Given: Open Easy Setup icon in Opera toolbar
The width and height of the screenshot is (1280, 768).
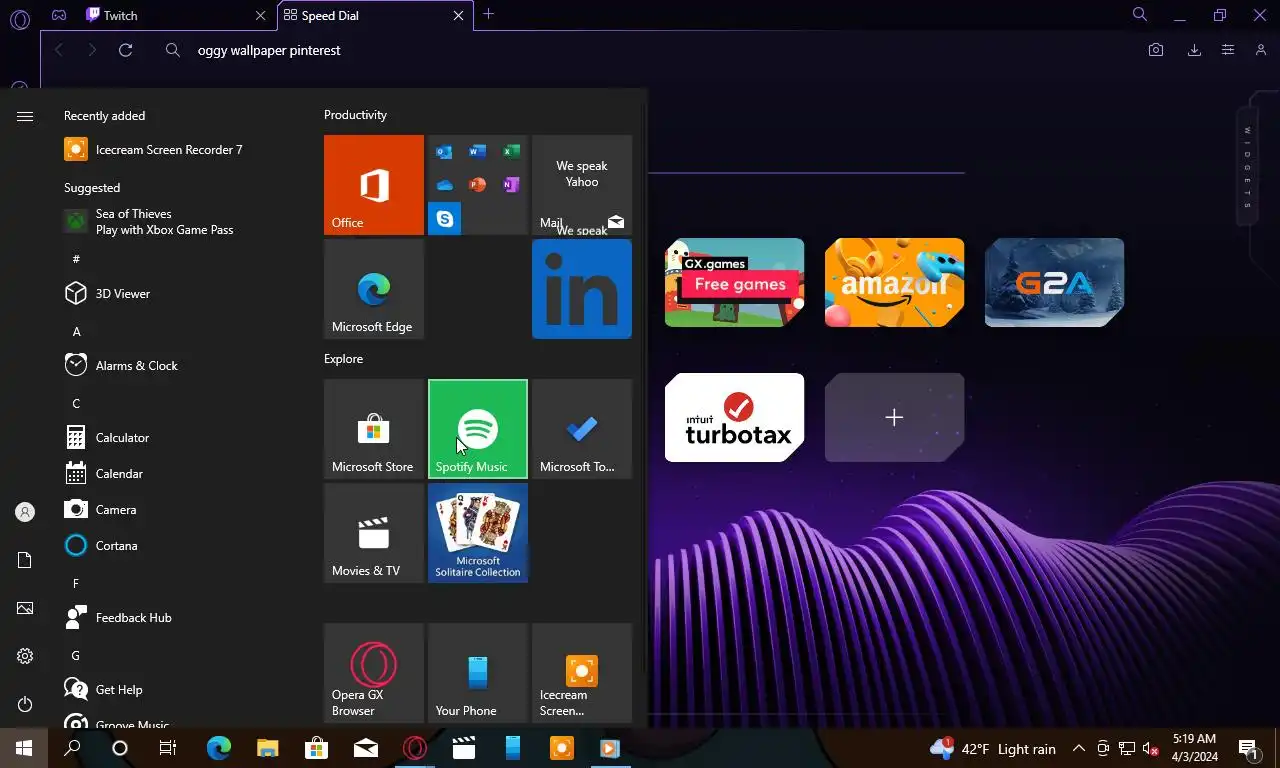Looking at the screenshot, I should 1228,50.
